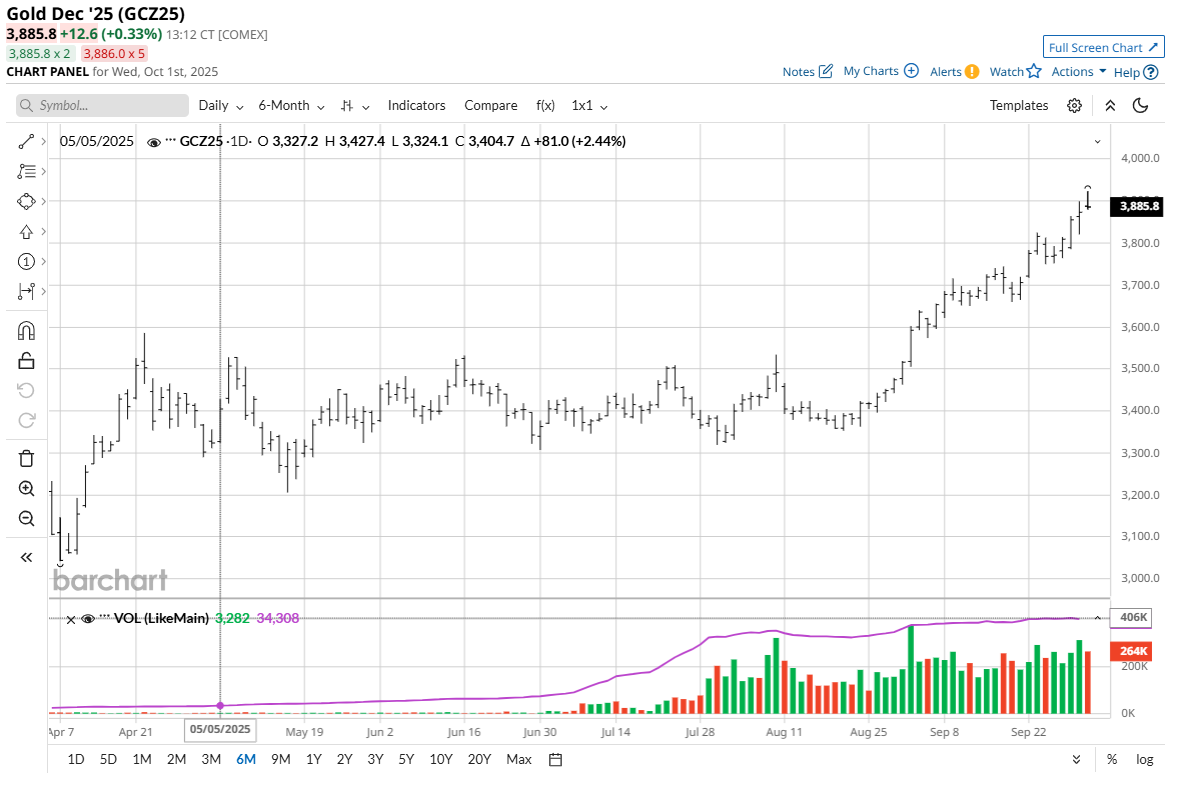Screen dimensions: 1197x787
Task: Select the Max range tab
Action: point(519,760)
